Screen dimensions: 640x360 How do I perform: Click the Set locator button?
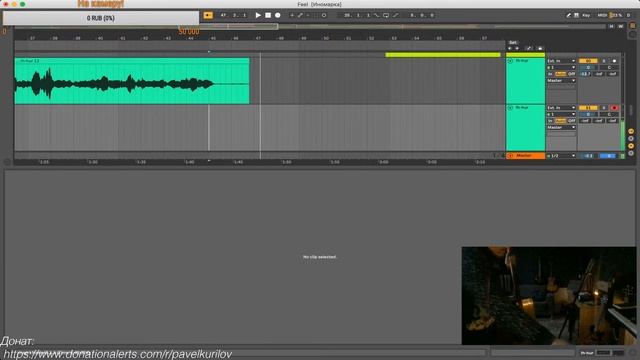click(513, 42)
